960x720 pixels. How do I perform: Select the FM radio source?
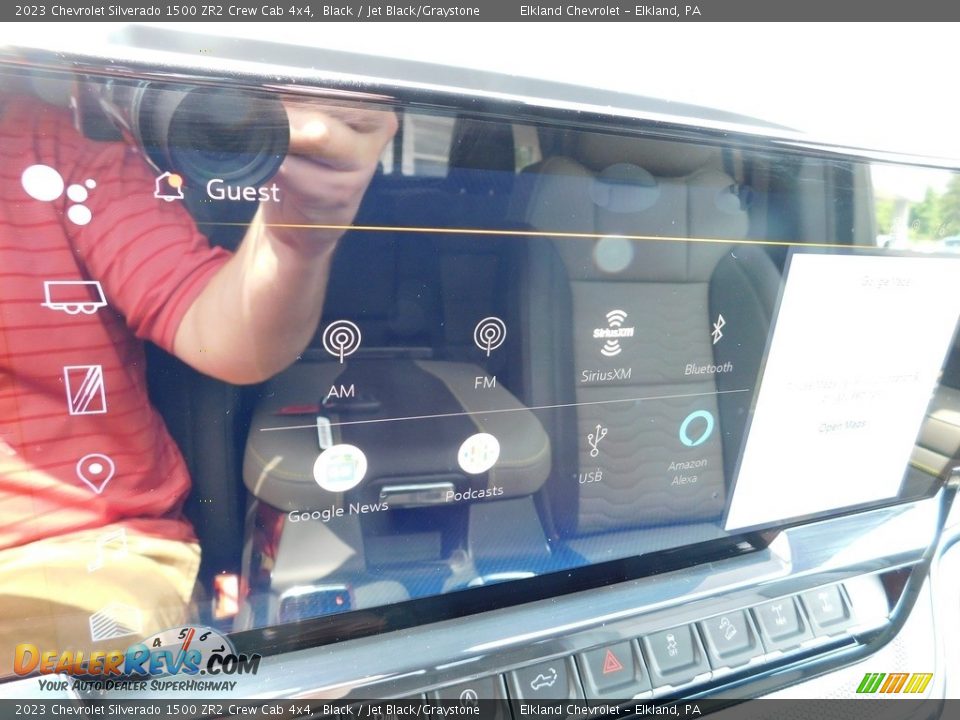point(489,353)
